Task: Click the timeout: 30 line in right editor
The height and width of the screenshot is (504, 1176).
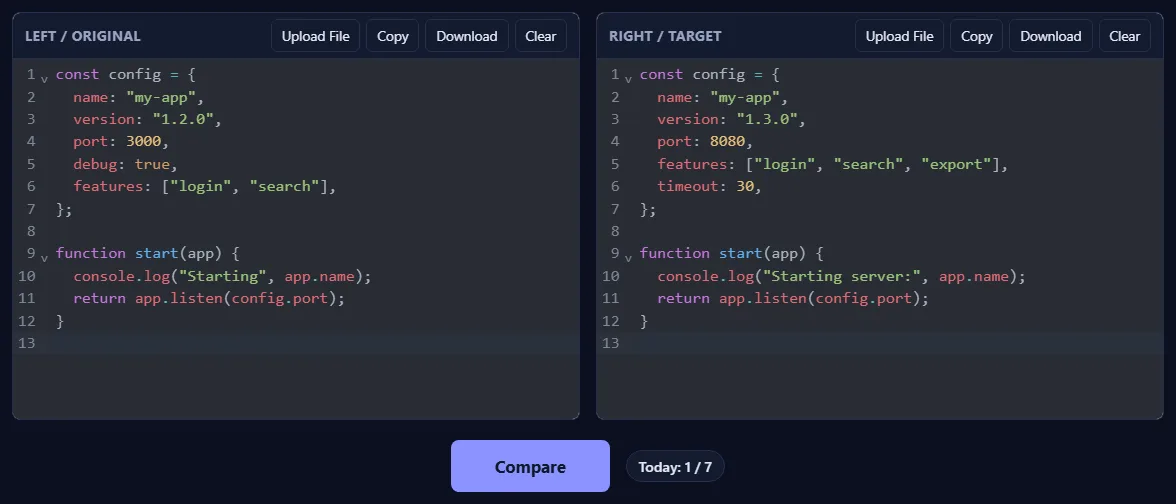Action: [710, 187]
